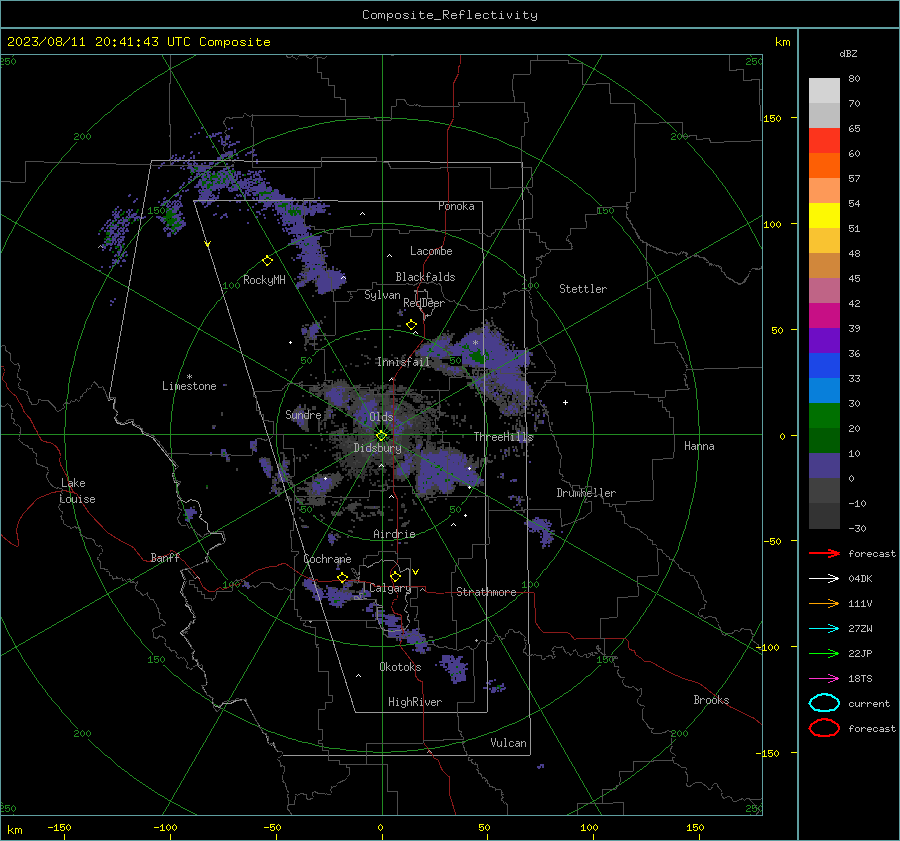The image size is (900, 841).
Task: Click the Cochrane city label
Action: (327, 559)
